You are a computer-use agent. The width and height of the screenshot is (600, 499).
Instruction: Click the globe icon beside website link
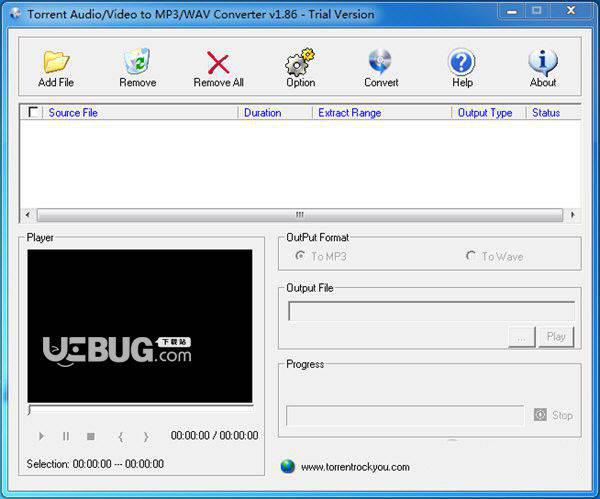pos(287,466)
